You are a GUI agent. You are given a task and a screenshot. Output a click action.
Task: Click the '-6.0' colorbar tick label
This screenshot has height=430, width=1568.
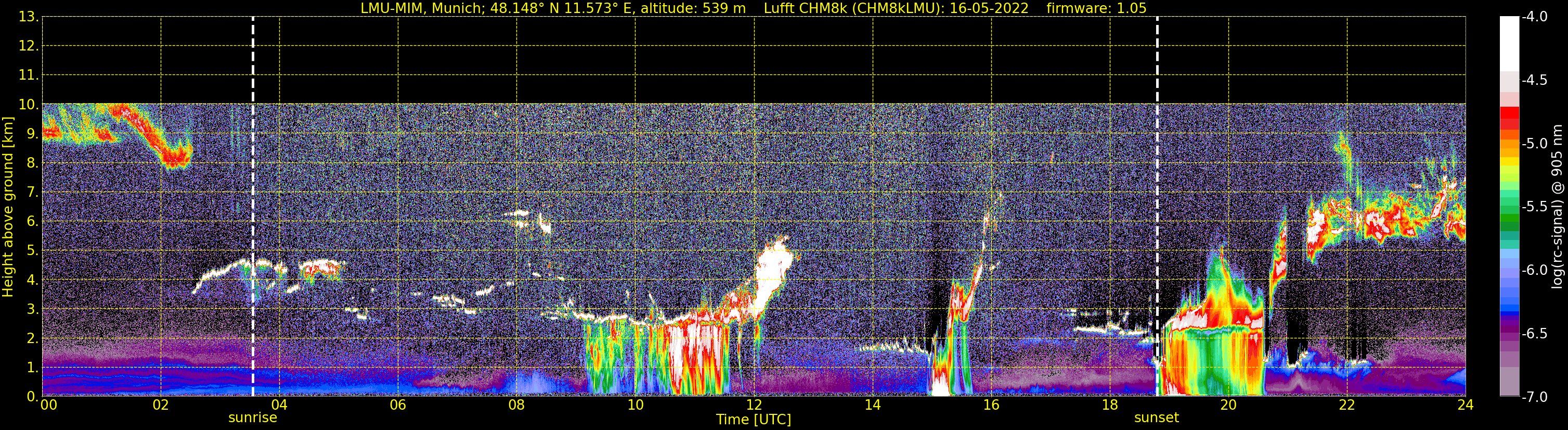pos(1534,270)
